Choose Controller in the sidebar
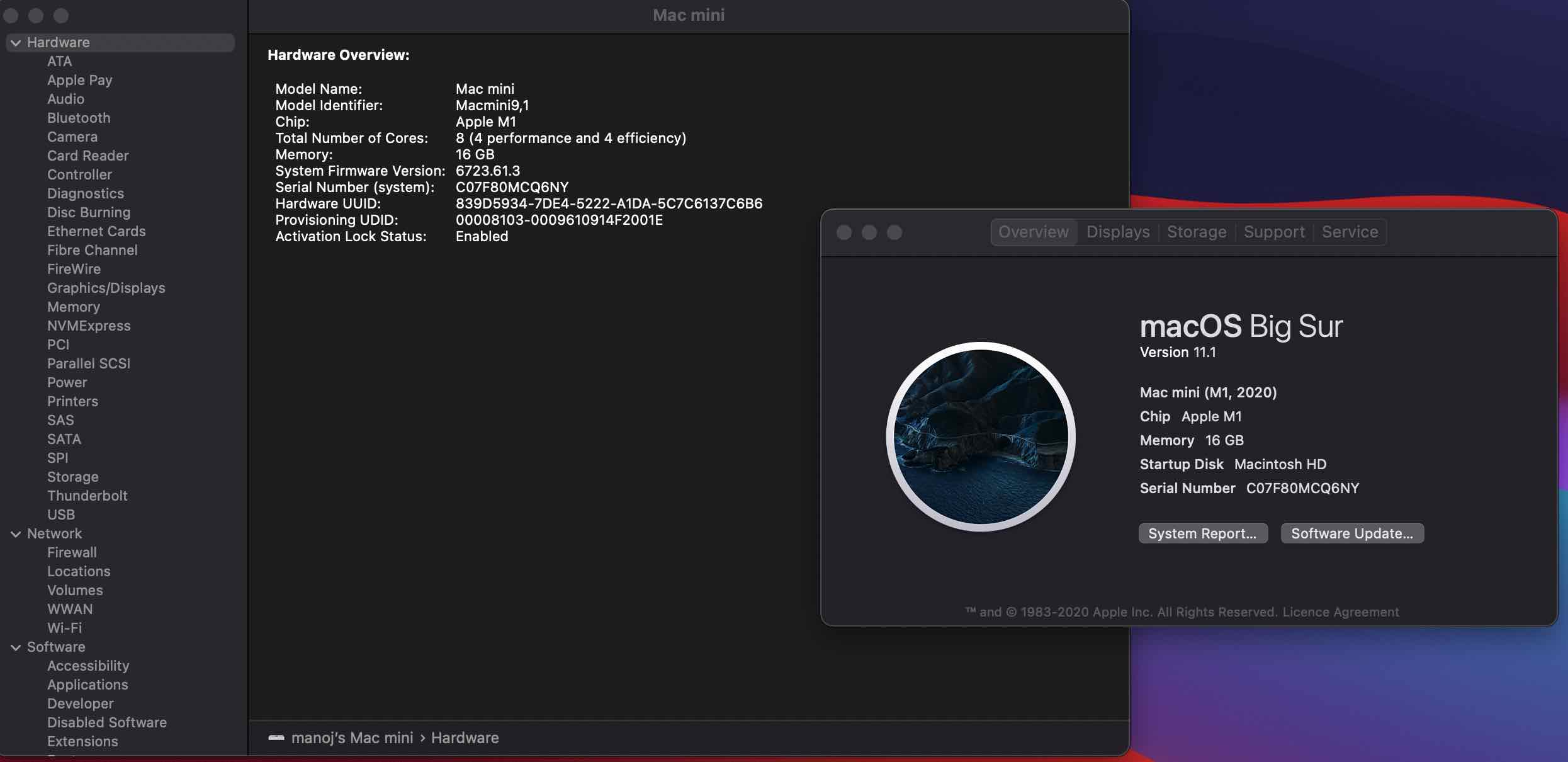 [79, 174]
